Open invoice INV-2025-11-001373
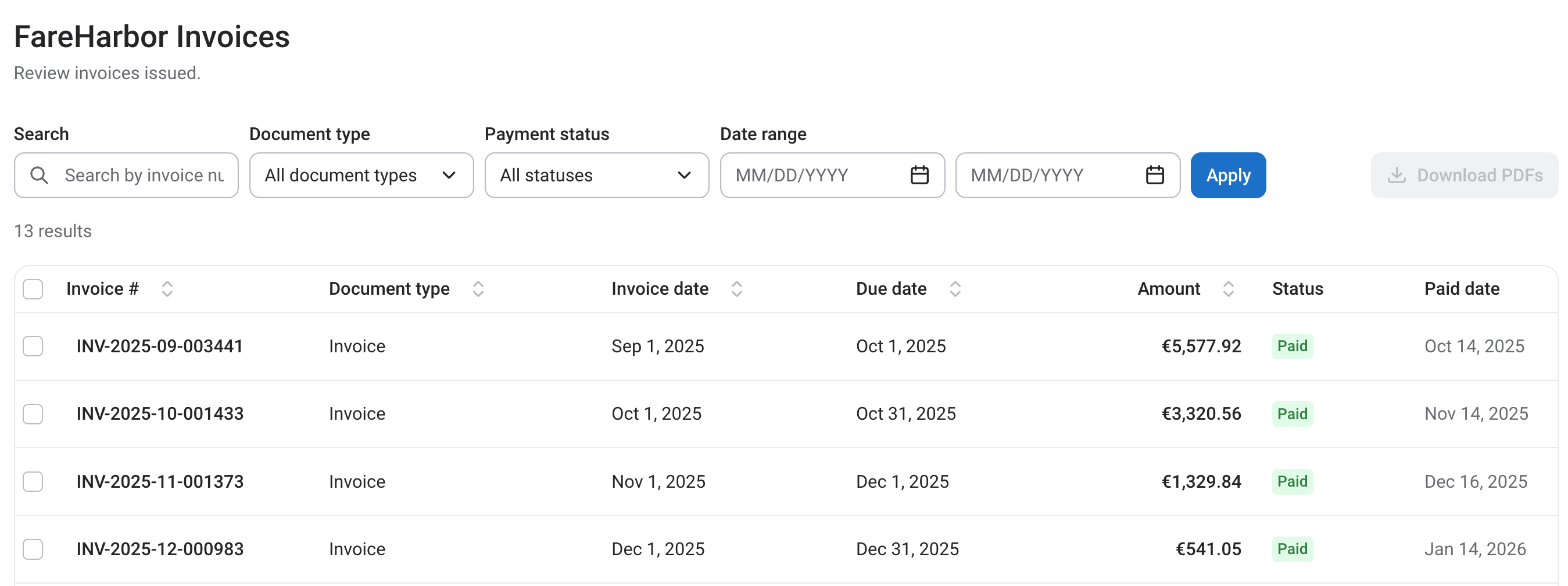The width and height of the screenshot is (1568, 586). pyautogui.click(x=160, y=481)
